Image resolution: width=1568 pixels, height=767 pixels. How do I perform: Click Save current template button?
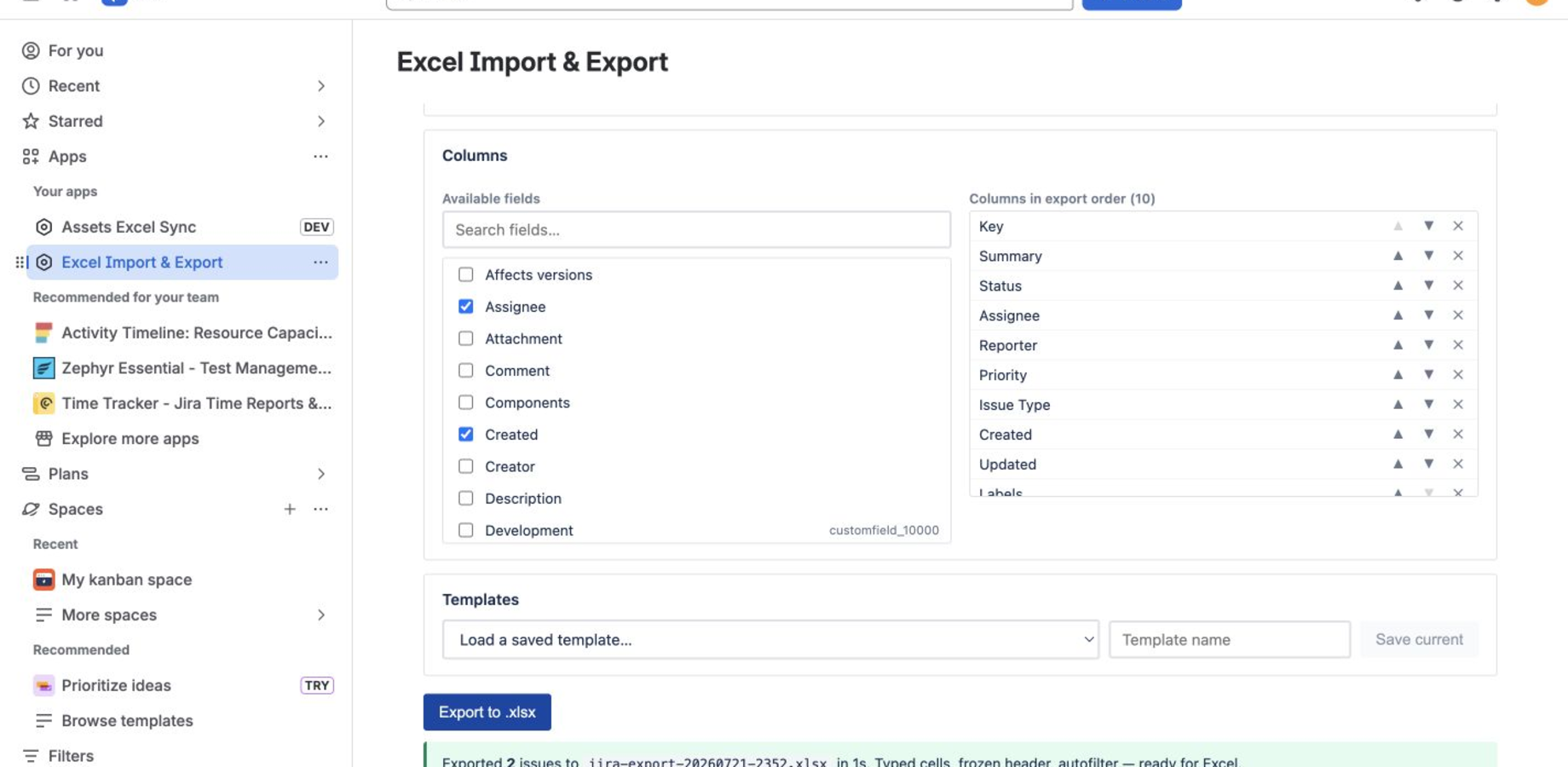click(x=1419, y=639)
